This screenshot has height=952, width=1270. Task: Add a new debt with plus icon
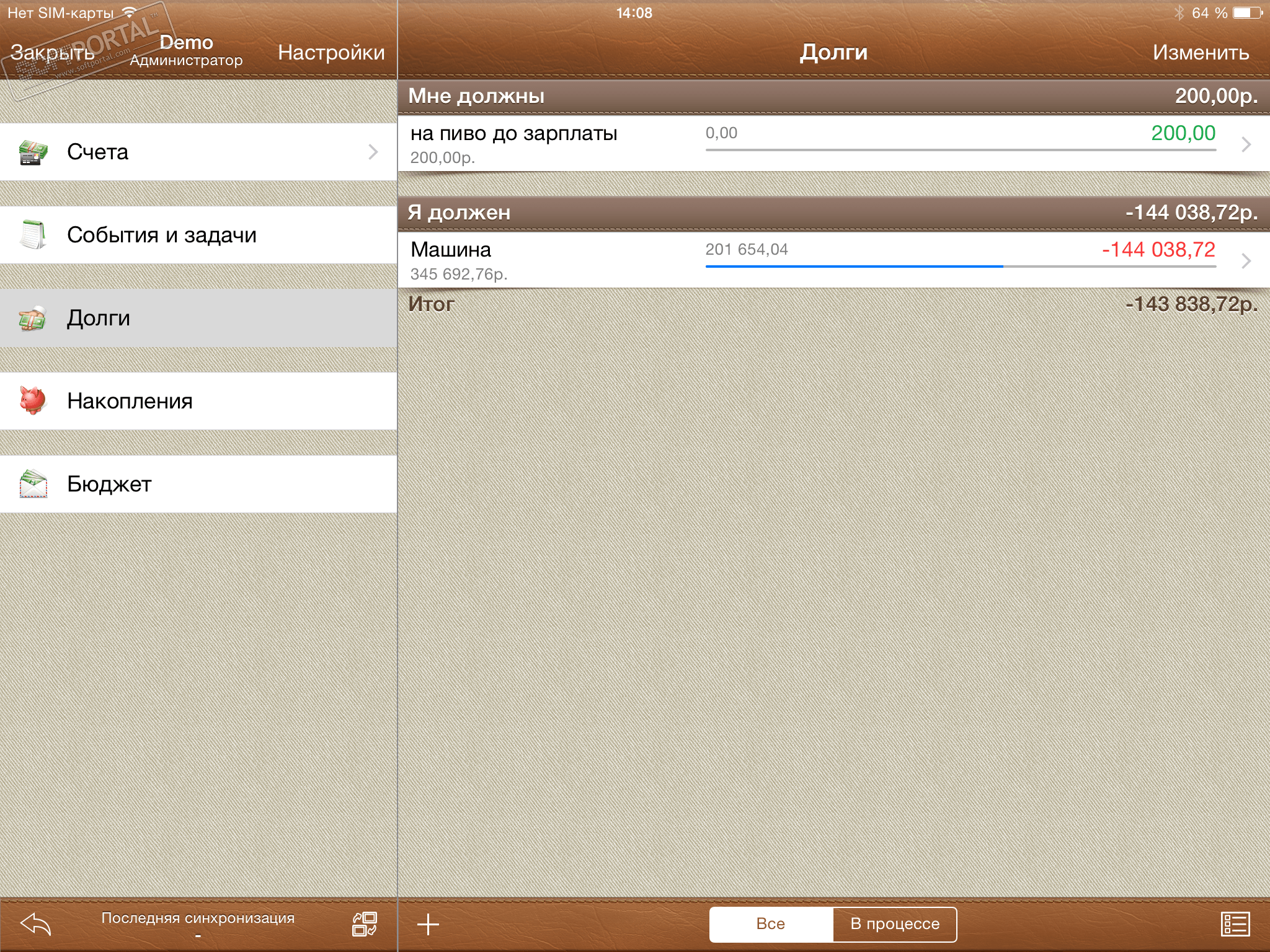point(428,924)
